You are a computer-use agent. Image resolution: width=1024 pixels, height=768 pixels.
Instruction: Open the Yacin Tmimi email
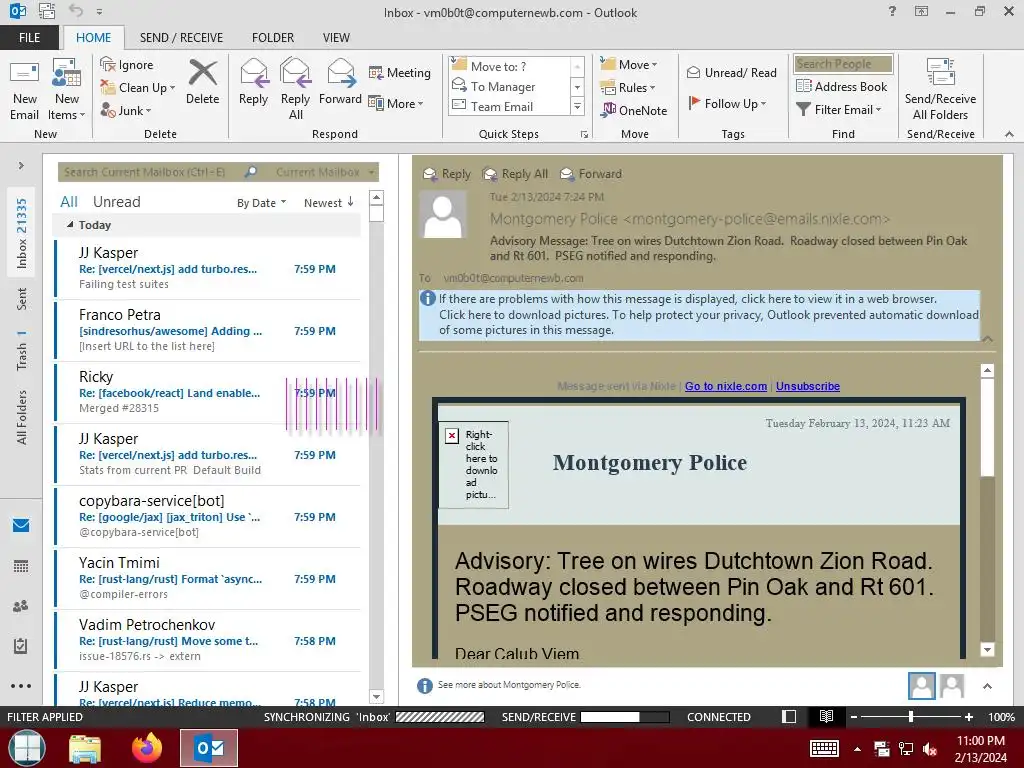click(208, 579)
